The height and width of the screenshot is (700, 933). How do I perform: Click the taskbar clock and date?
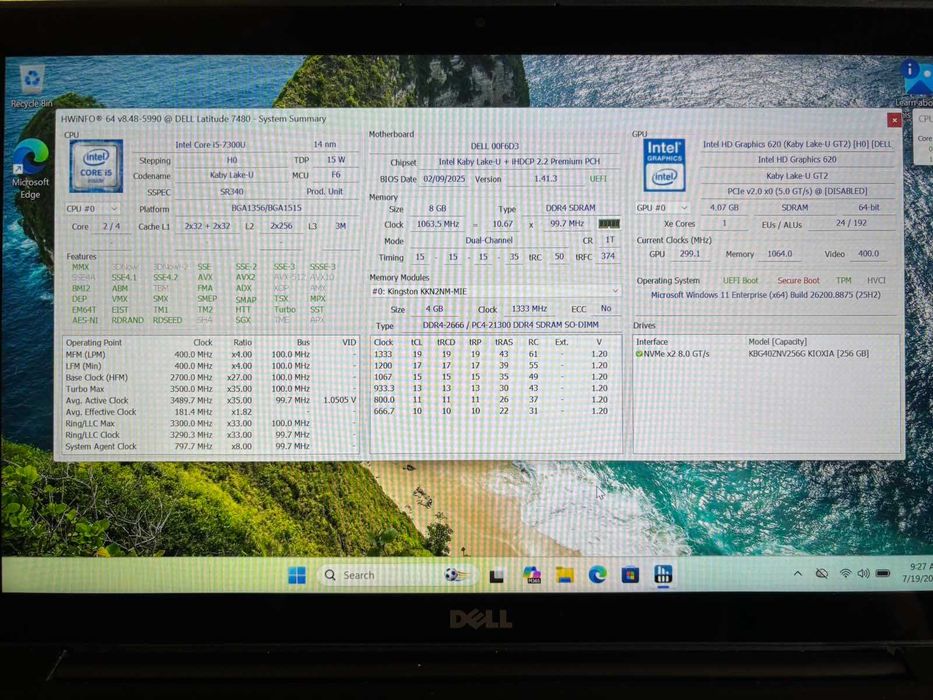[920, 573]
